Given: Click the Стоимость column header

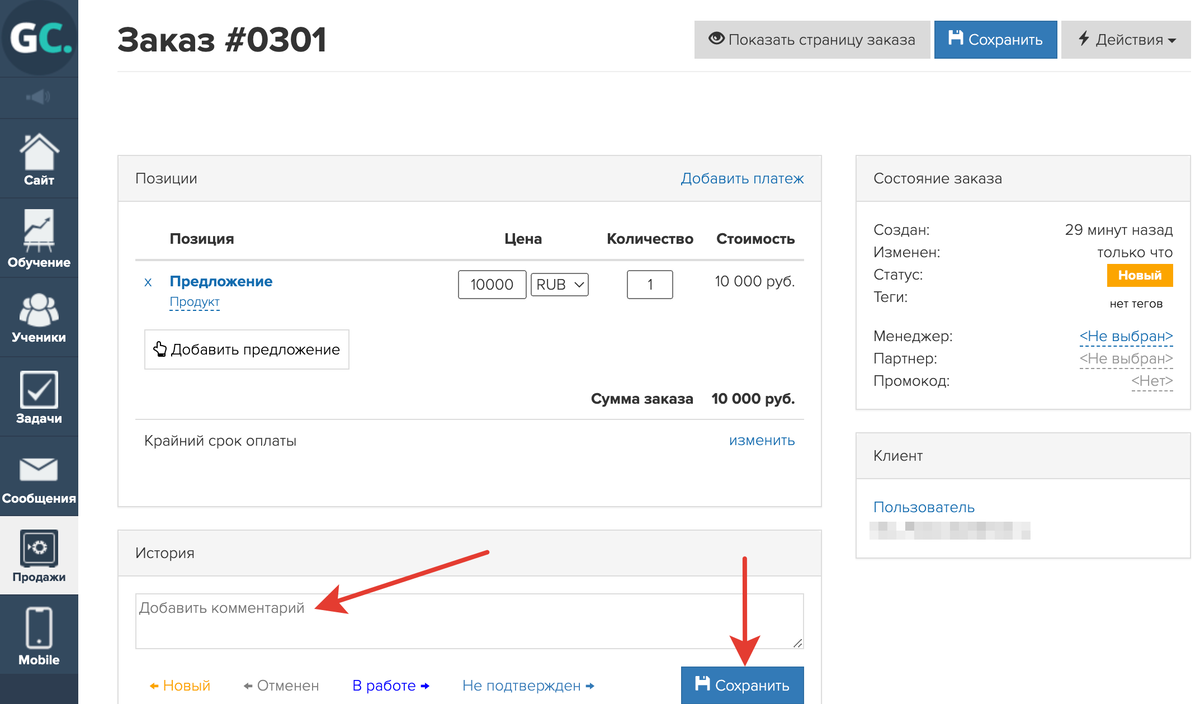Looking at the screenshot, I should [755, 239].
